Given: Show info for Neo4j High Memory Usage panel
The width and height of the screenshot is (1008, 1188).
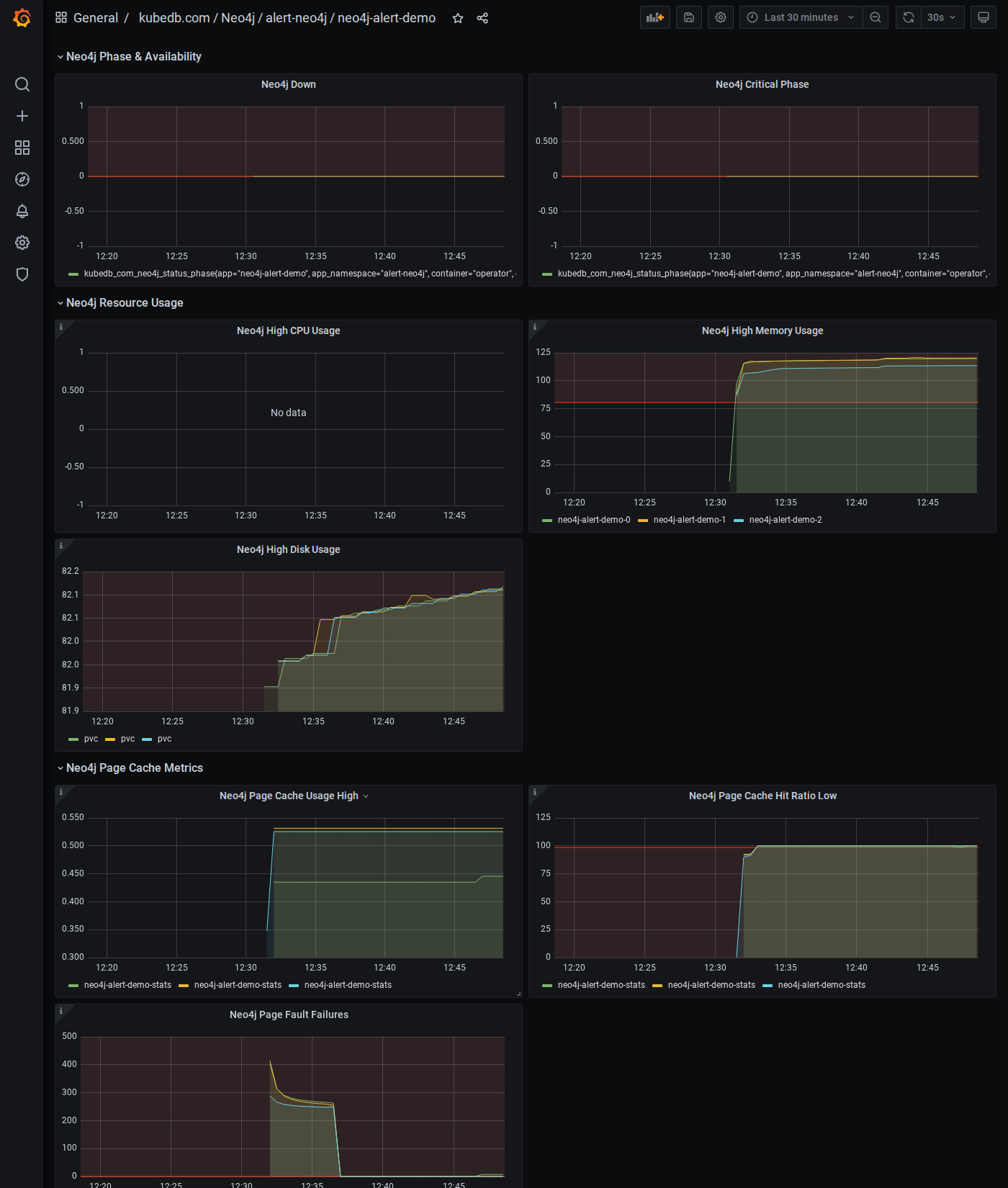Looking at the screenshot, I should pos(535,327).
